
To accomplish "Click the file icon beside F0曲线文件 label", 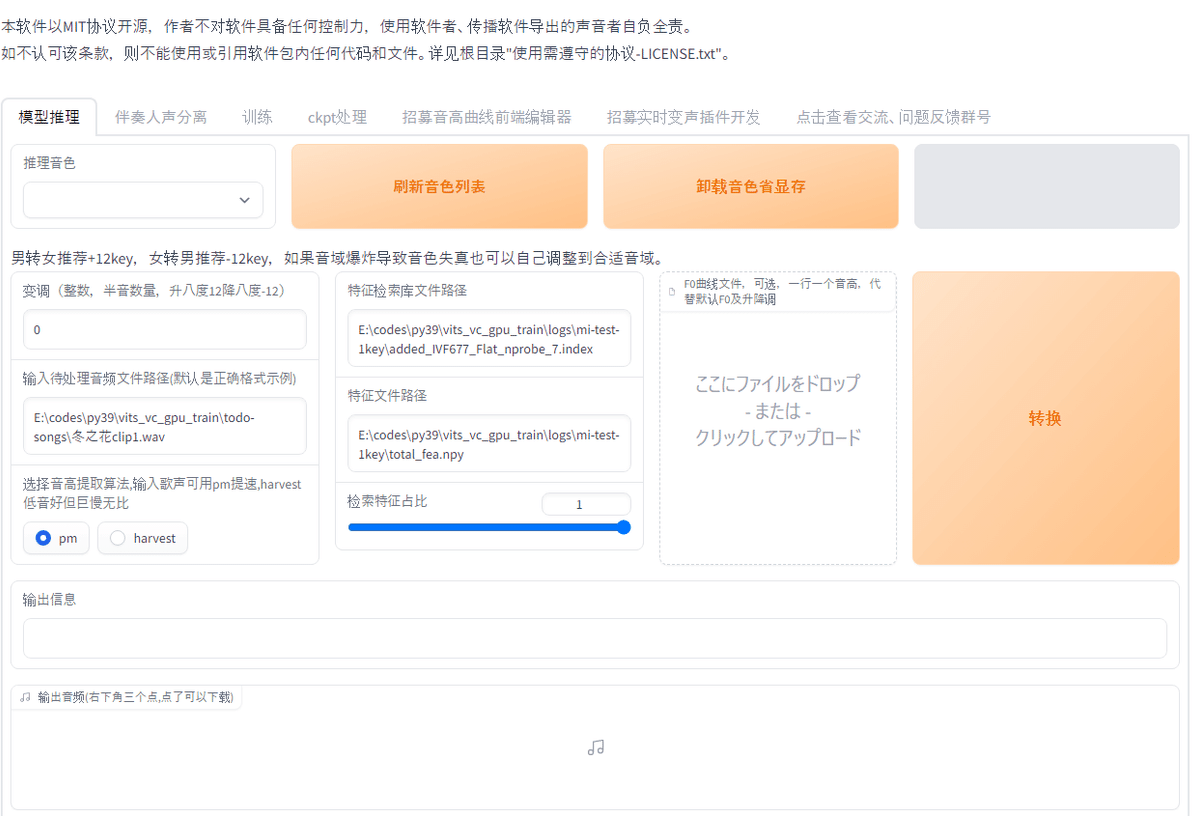I will pyautogui.click(x=672, y=292).
